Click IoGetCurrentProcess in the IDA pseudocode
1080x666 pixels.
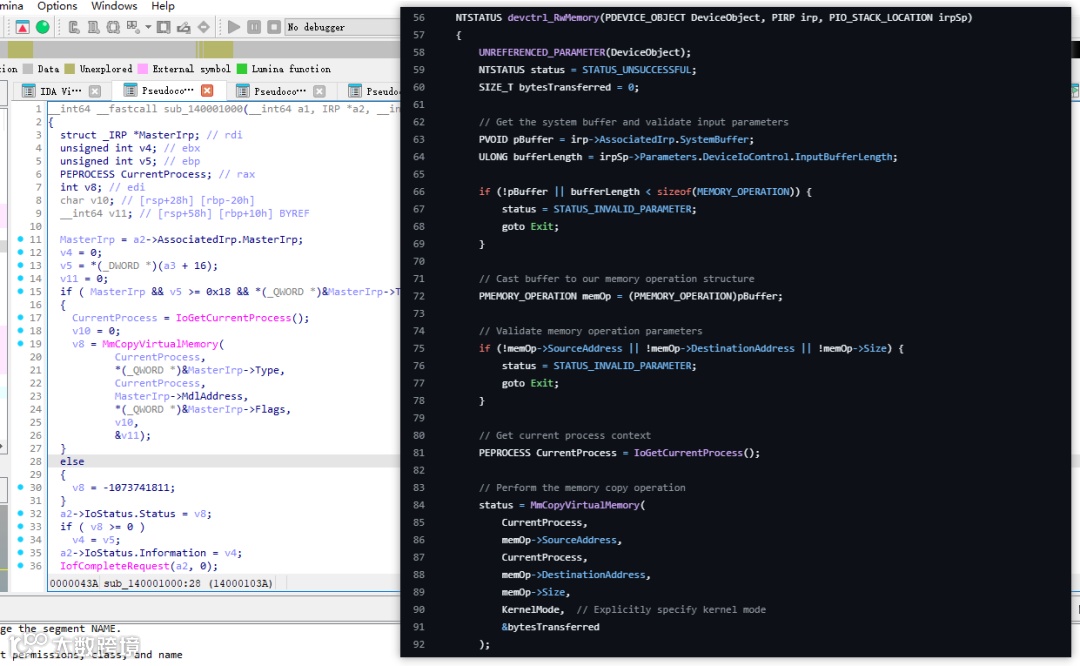[233, 318]
